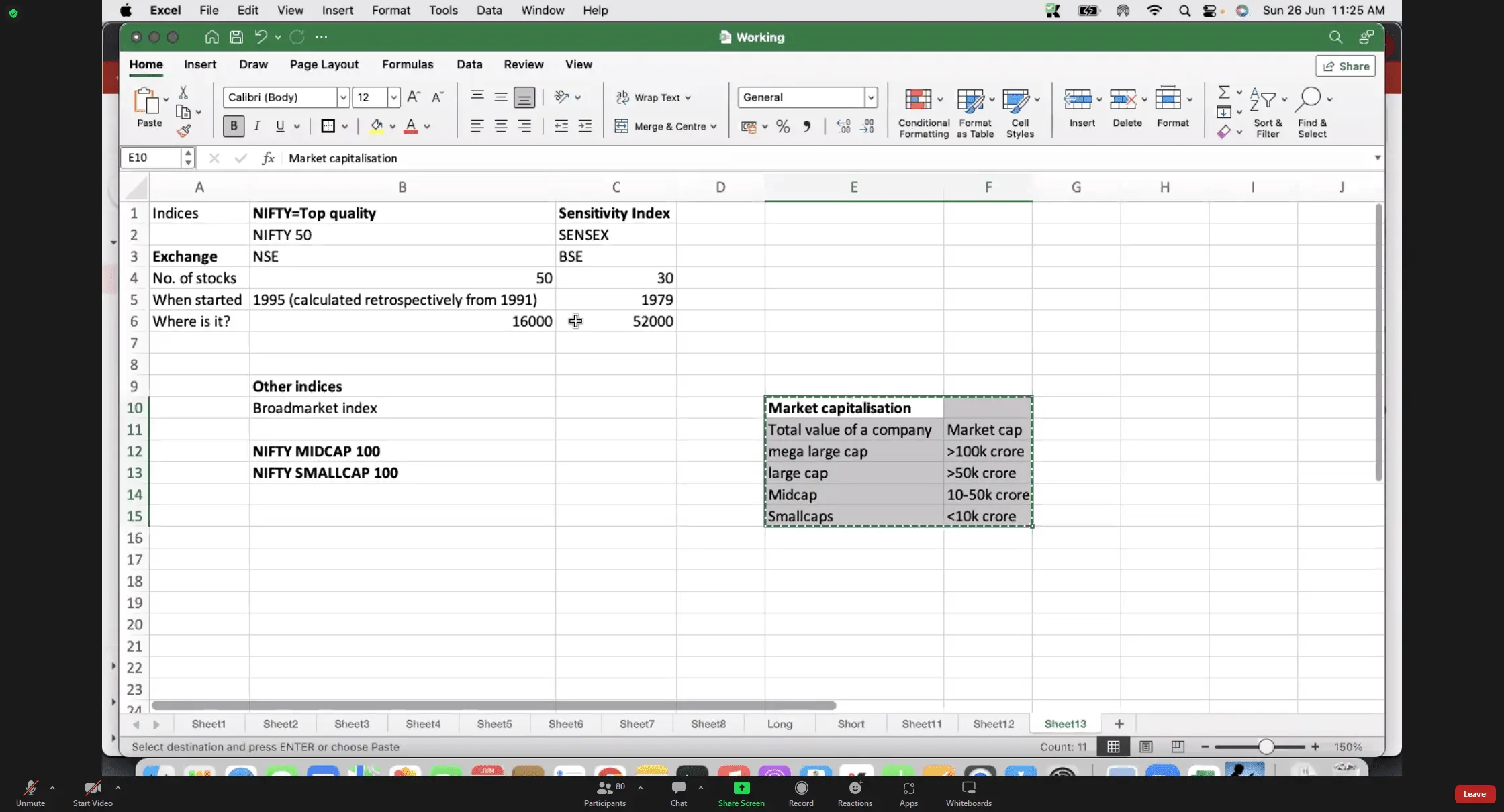The width and height of the screenshot is (1504, 812).
Task: Click the Cut scissors icon
Action: [x=183, y=93]
